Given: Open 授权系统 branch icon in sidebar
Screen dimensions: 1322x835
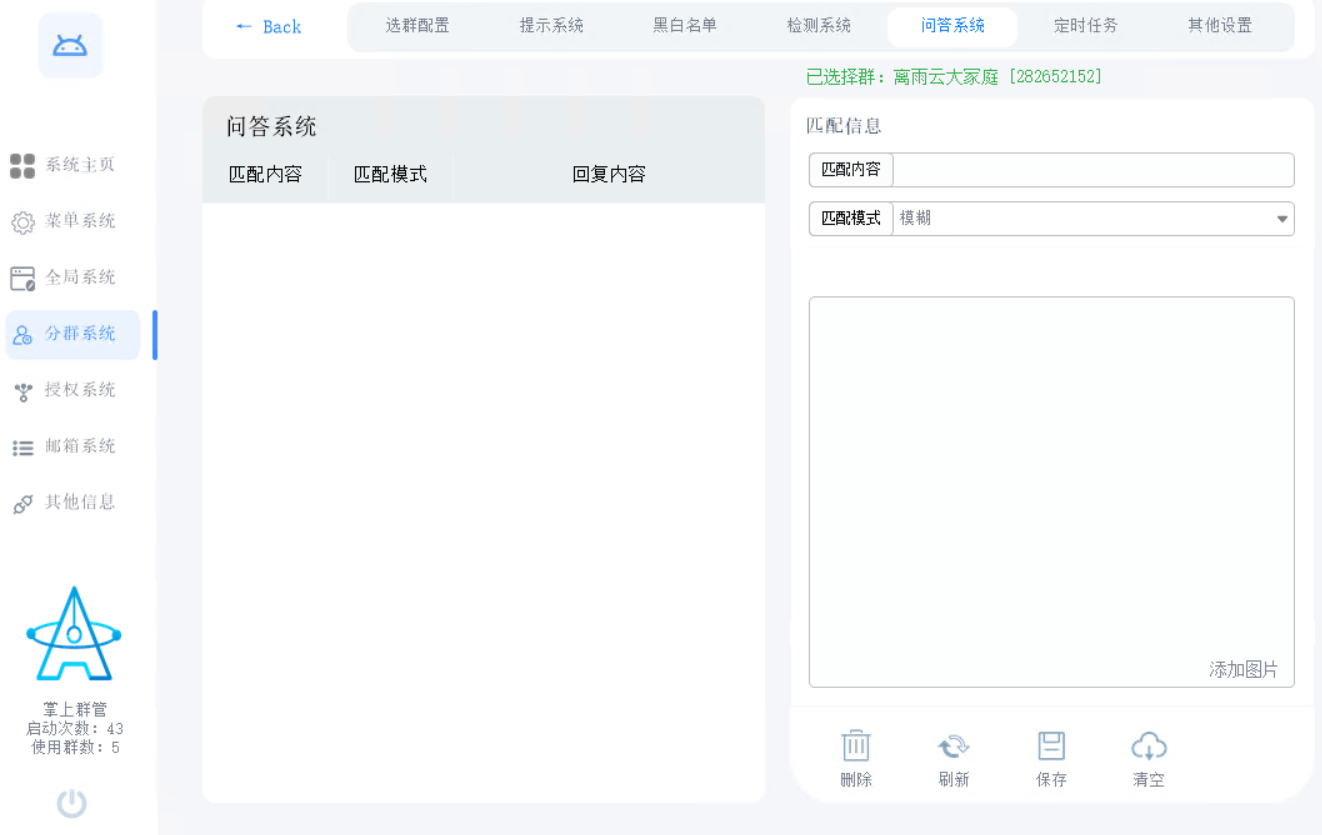Looking at the screenshot, I should click(22, 391).
